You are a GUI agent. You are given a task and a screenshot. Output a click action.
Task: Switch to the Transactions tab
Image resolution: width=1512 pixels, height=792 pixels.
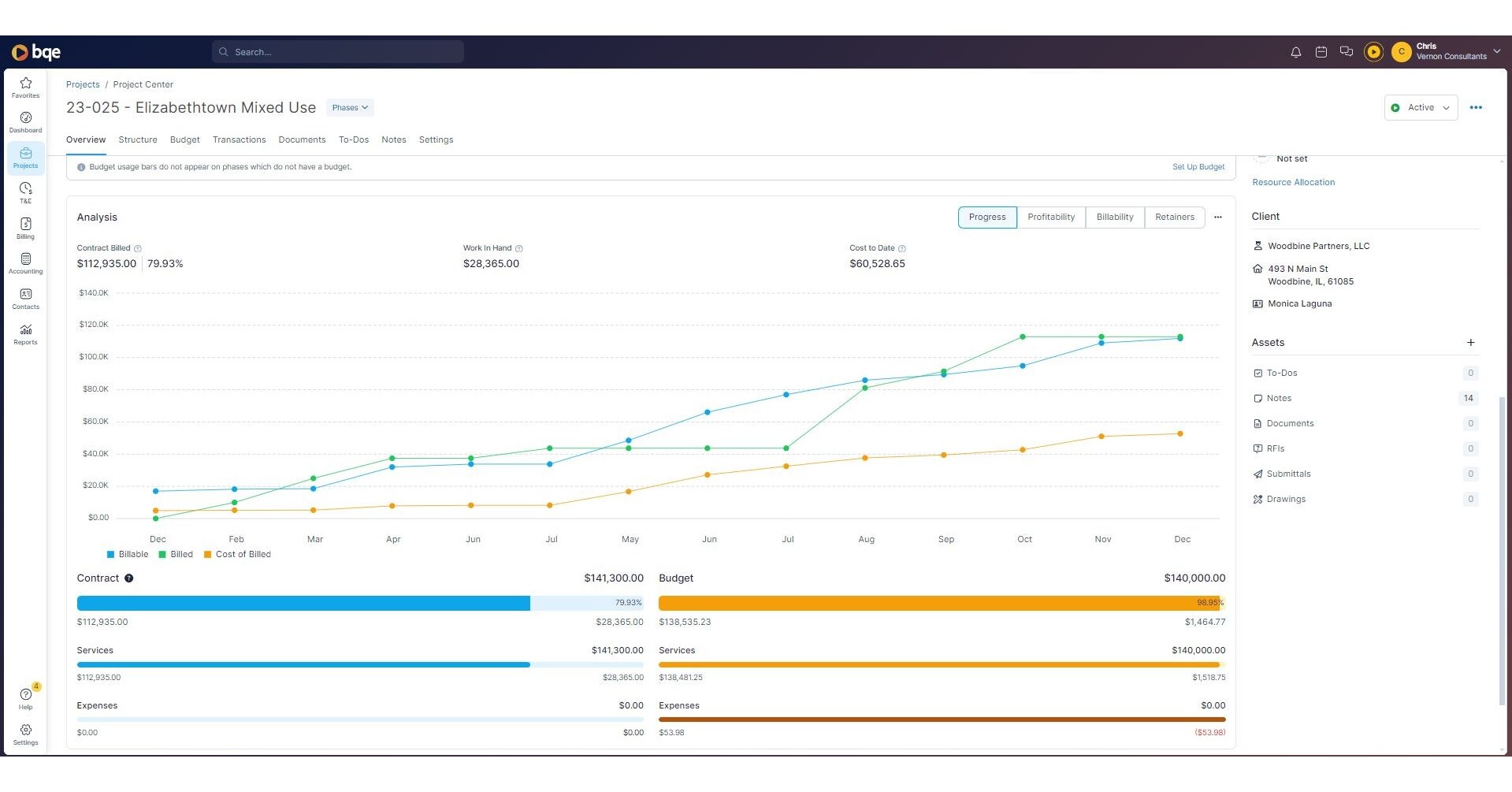tap(240, 139)
